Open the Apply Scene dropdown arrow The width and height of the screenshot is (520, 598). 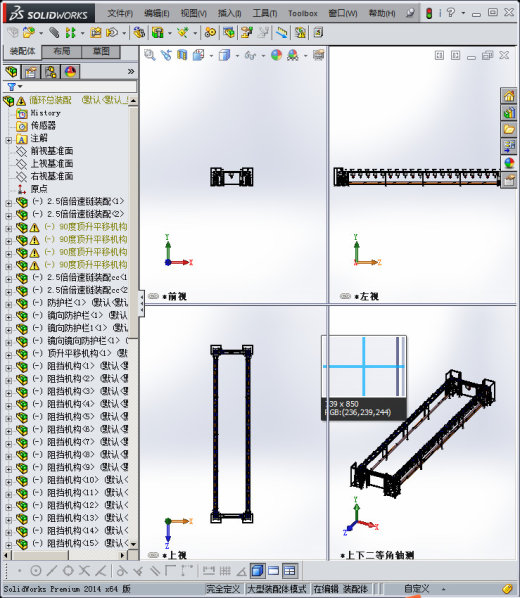[305, 56]
